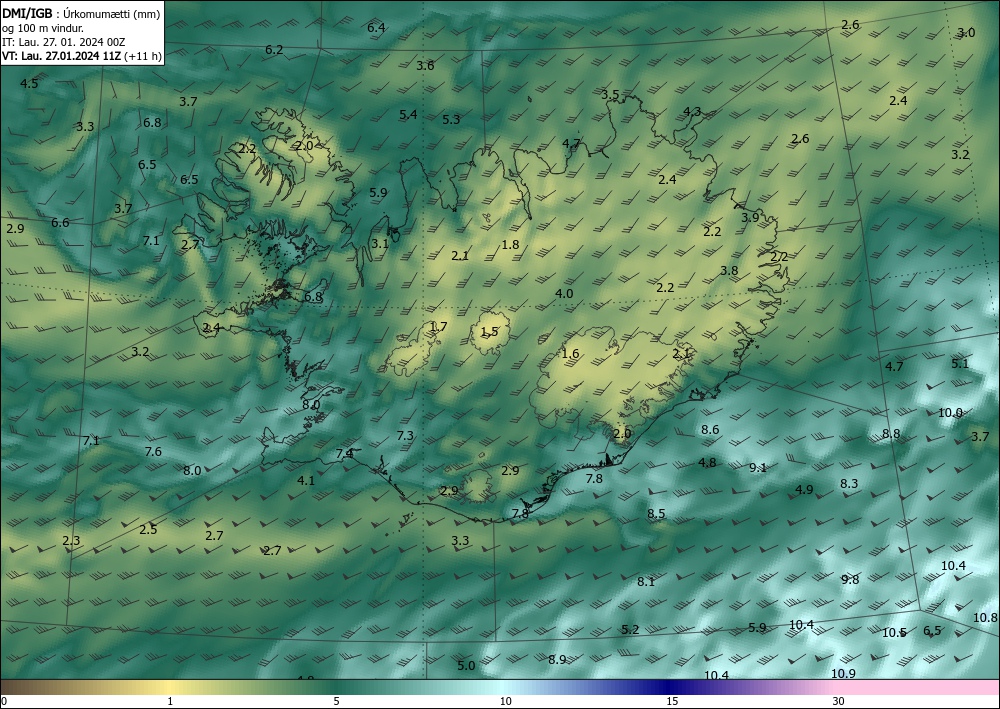Click the map value '5.4'
The image size is (1000, 709).
[408, 115]
